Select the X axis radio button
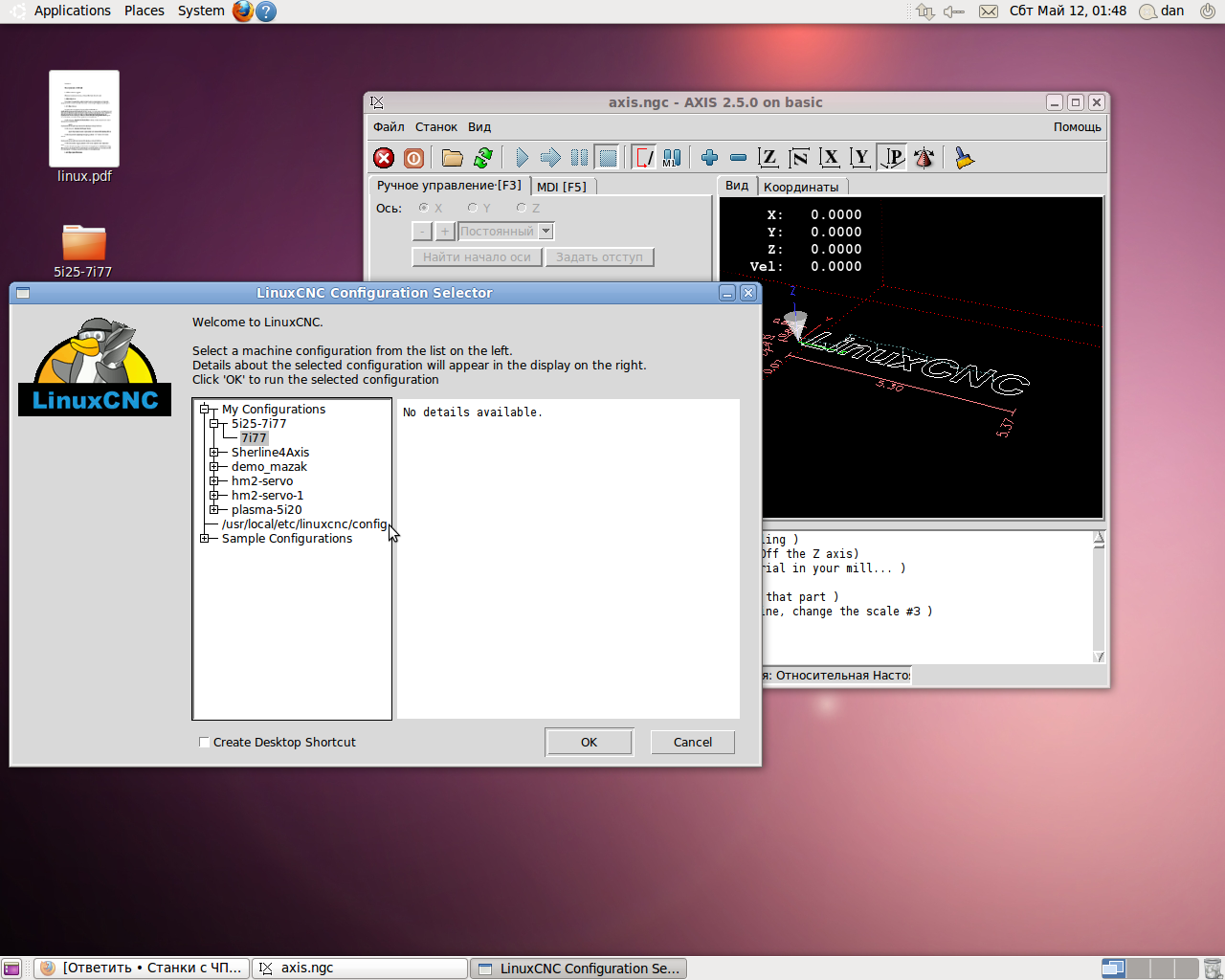This screenshot has height=980, width=1225. [x=423, y=208]
